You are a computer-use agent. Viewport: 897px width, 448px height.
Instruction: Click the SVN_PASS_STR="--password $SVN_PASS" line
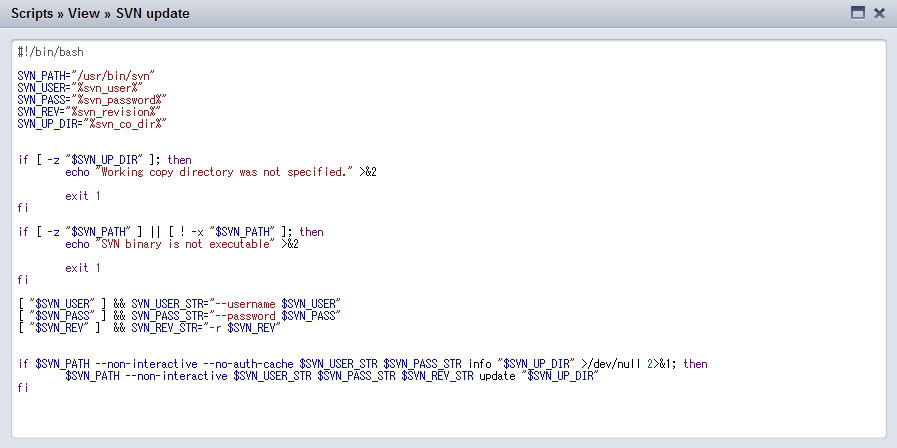pos(180,315)
